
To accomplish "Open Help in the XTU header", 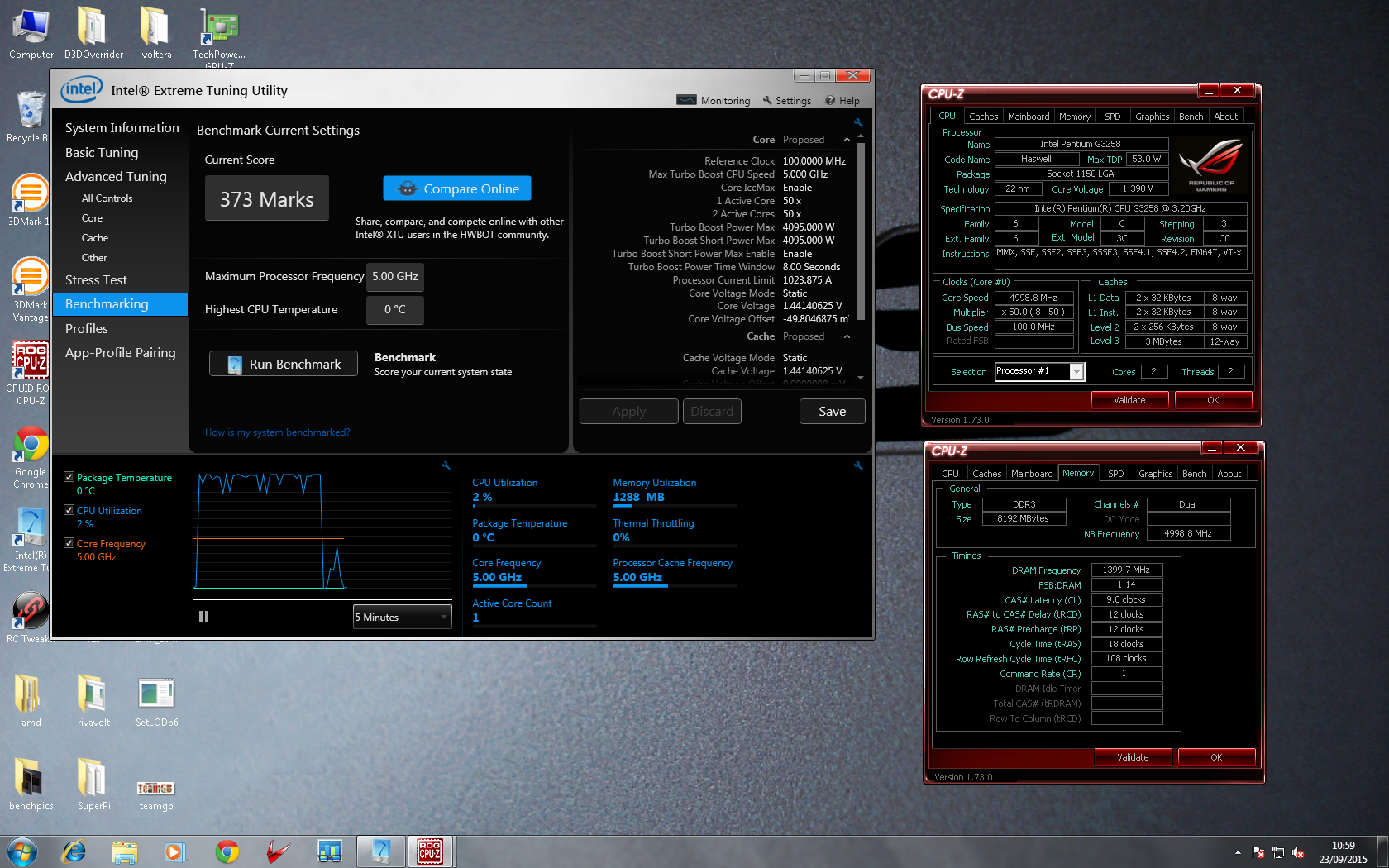I will tap(842, 101).
